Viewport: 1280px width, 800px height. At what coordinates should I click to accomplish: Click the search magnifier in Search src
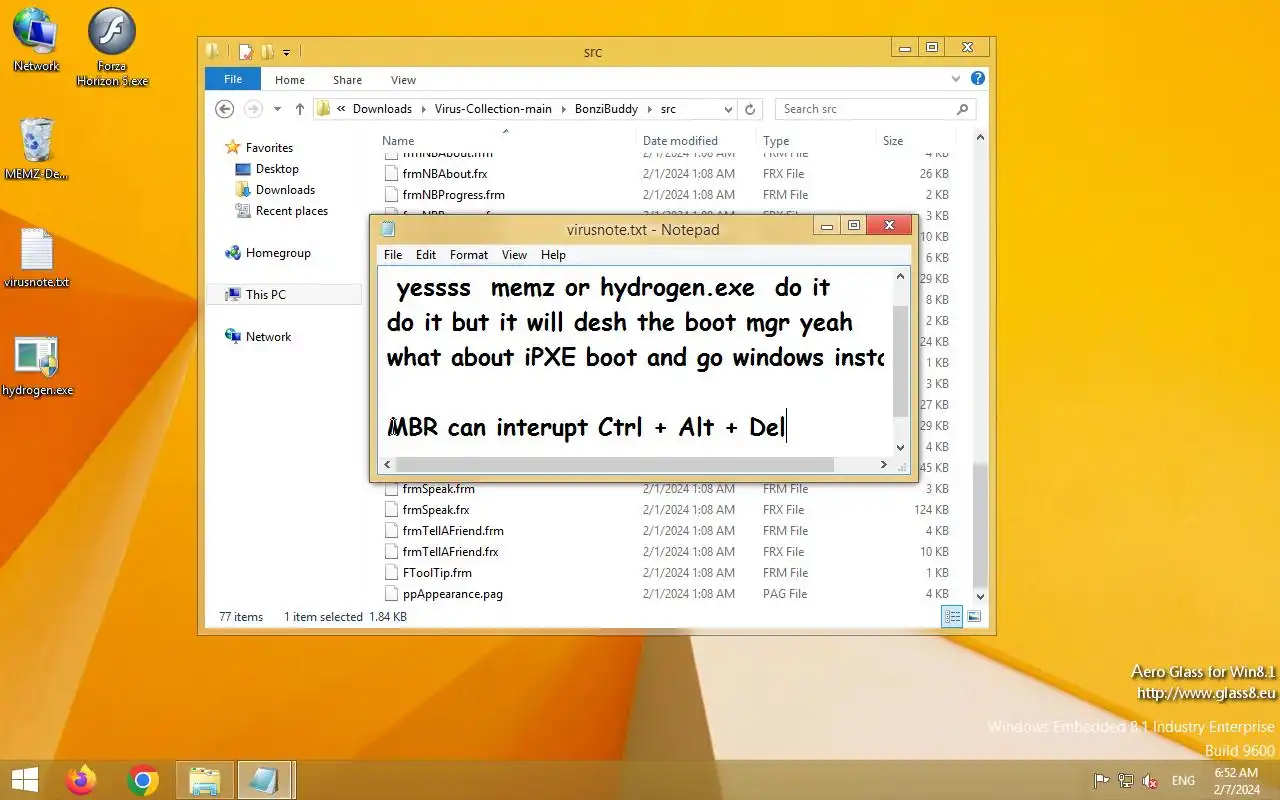(x=963, y=109)
